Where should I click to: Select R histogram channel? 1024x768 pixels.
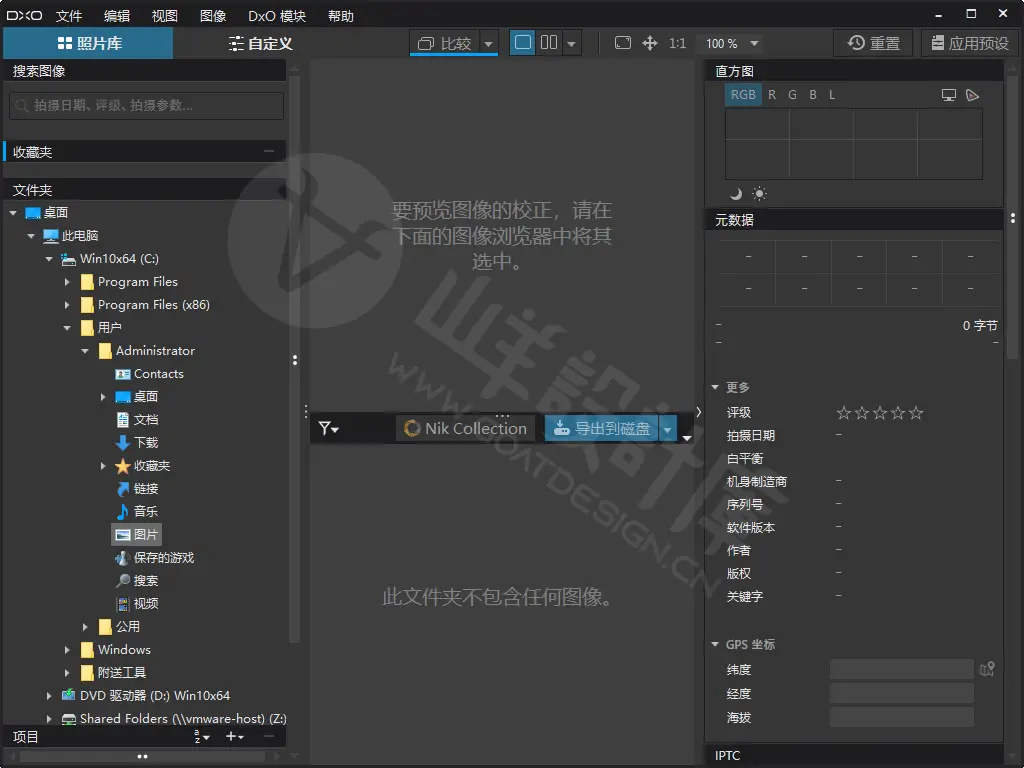pos(772,95)
